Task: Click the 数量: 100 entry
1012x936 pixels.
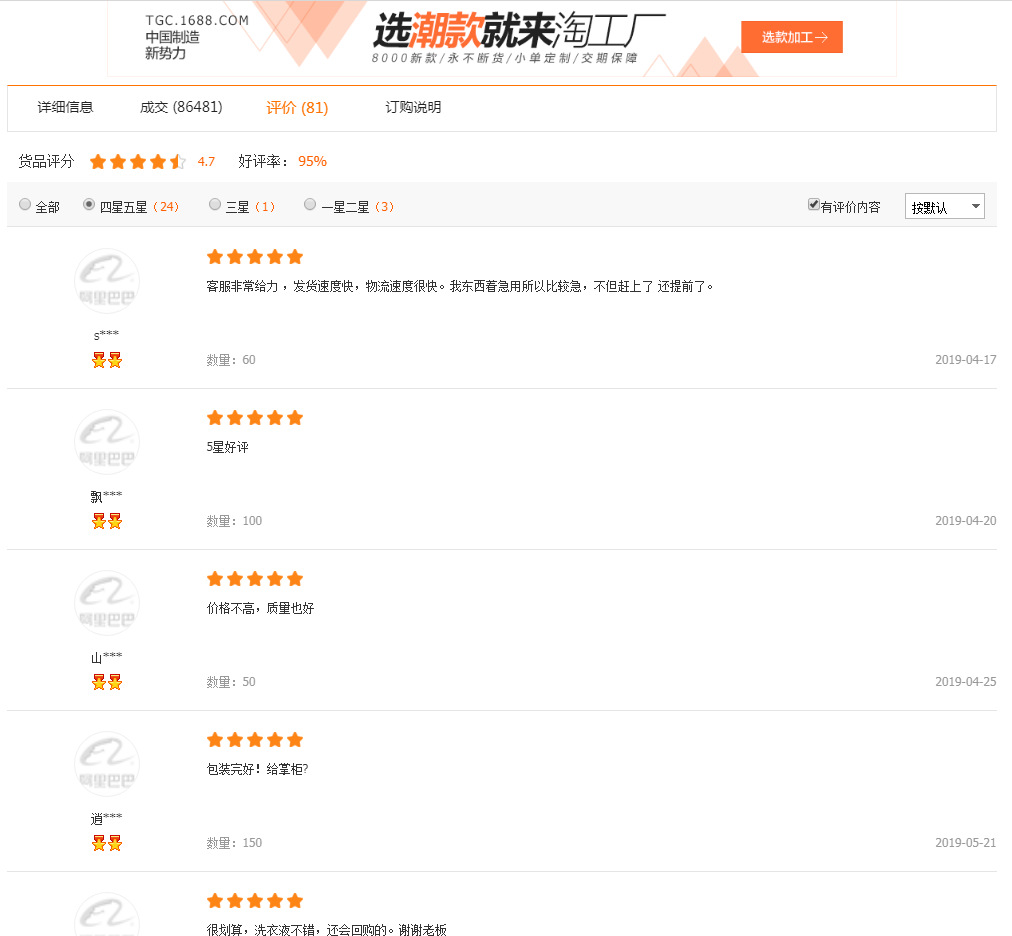Action: (234, 521)
